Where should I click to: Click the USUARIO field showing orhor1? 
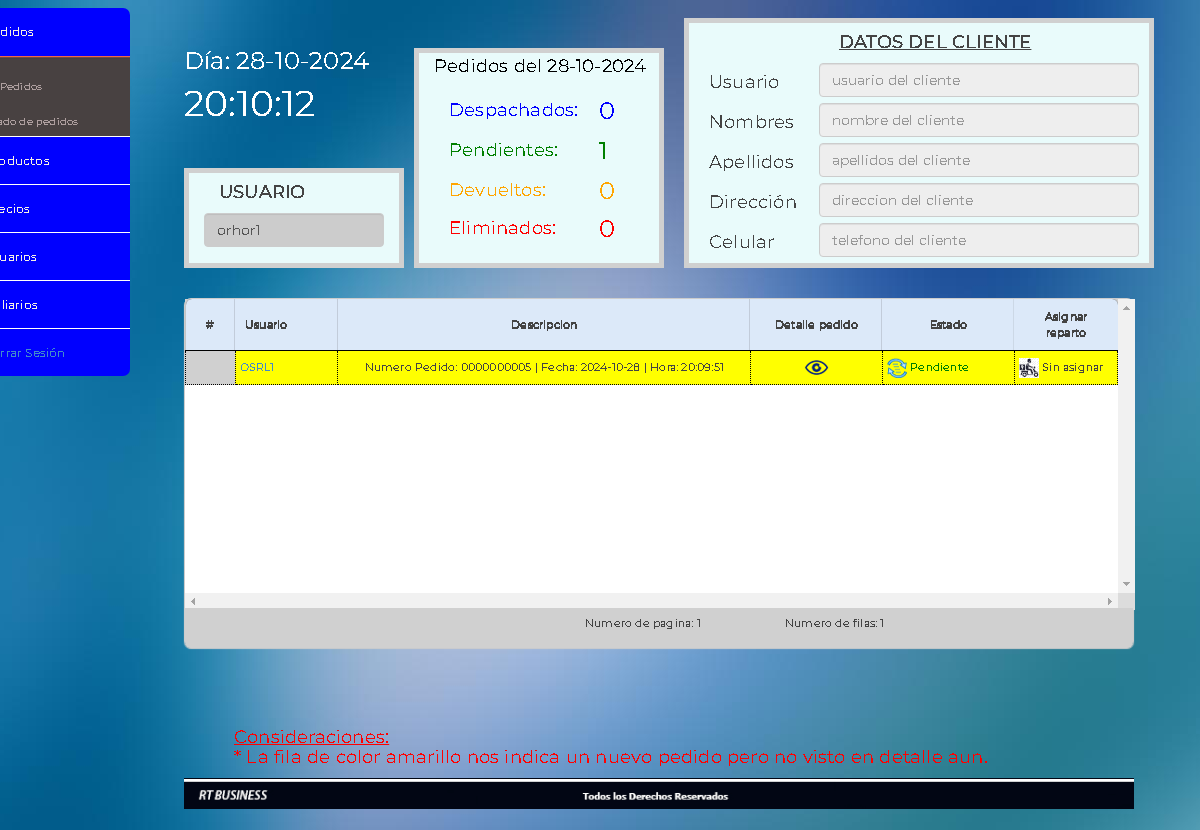click(294, 230)
